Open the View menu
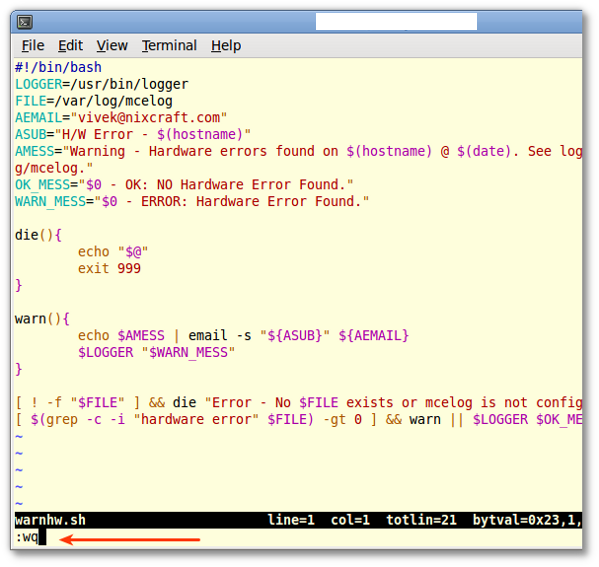Image resolution: width=599 pixels, height=567 pixels. [x=112, y=46]
